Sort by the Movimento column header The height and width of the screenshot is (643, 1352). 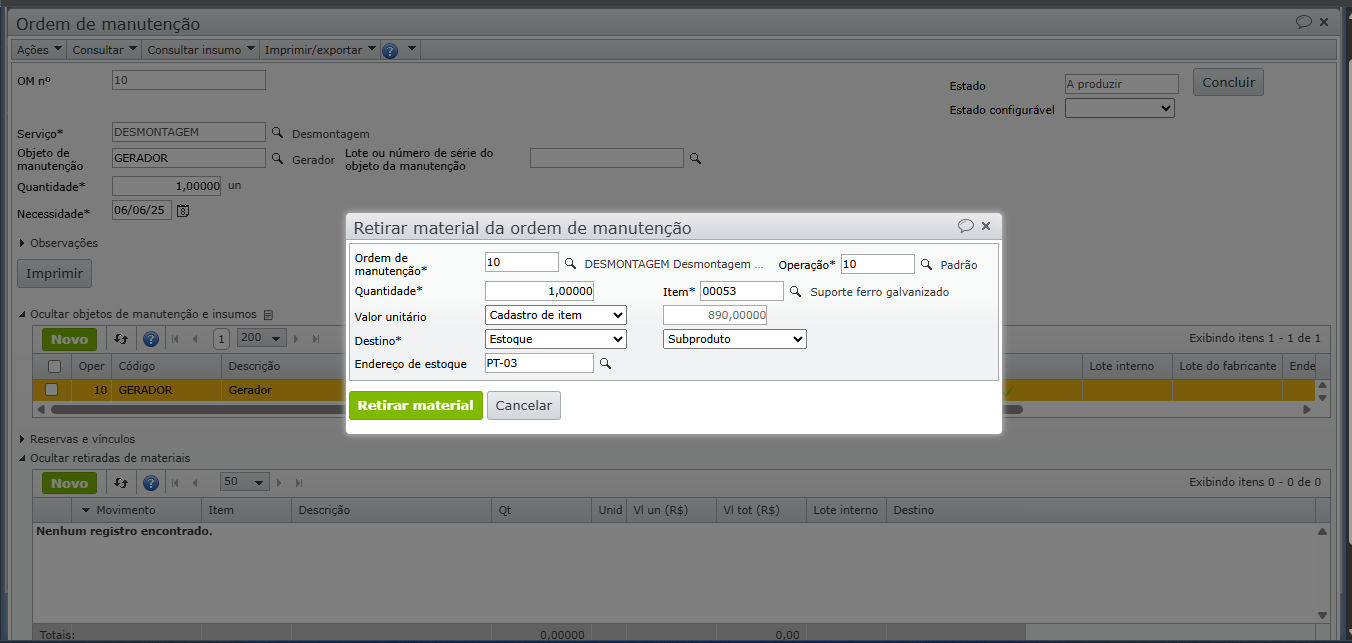(x=138, y=510)
